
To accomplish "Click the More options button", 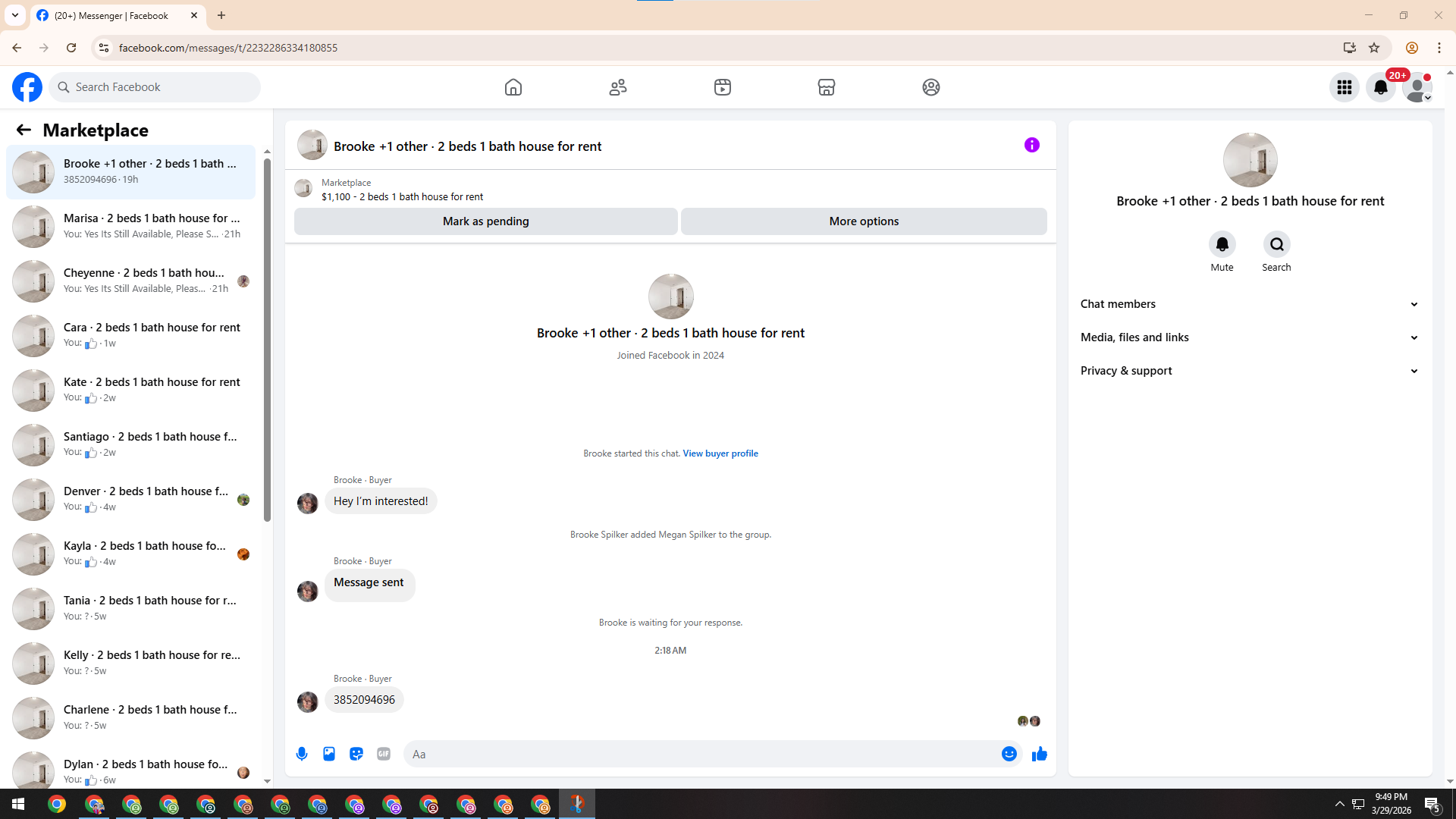I will 864,221.
